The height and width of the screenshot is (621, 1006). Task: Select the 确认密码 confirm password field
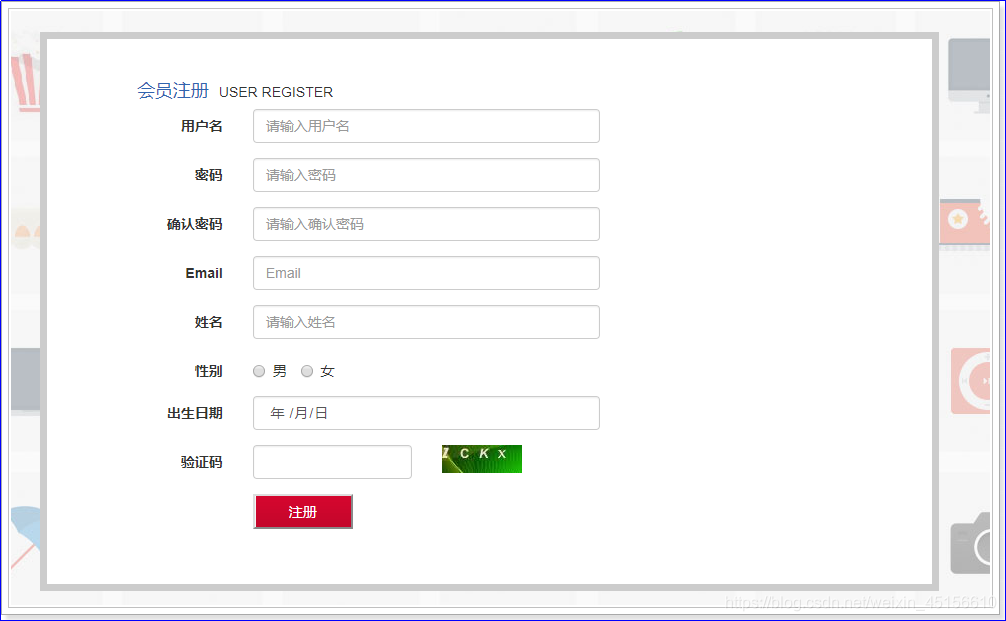tap(426, 224)
